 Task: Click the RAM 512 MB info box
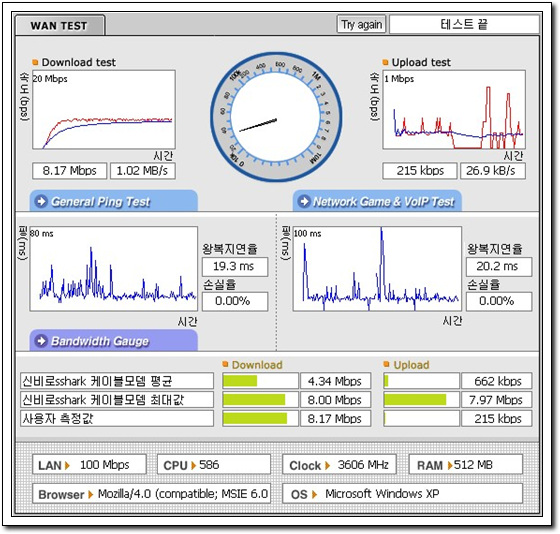pyautogui.click(x=466, y=464)
